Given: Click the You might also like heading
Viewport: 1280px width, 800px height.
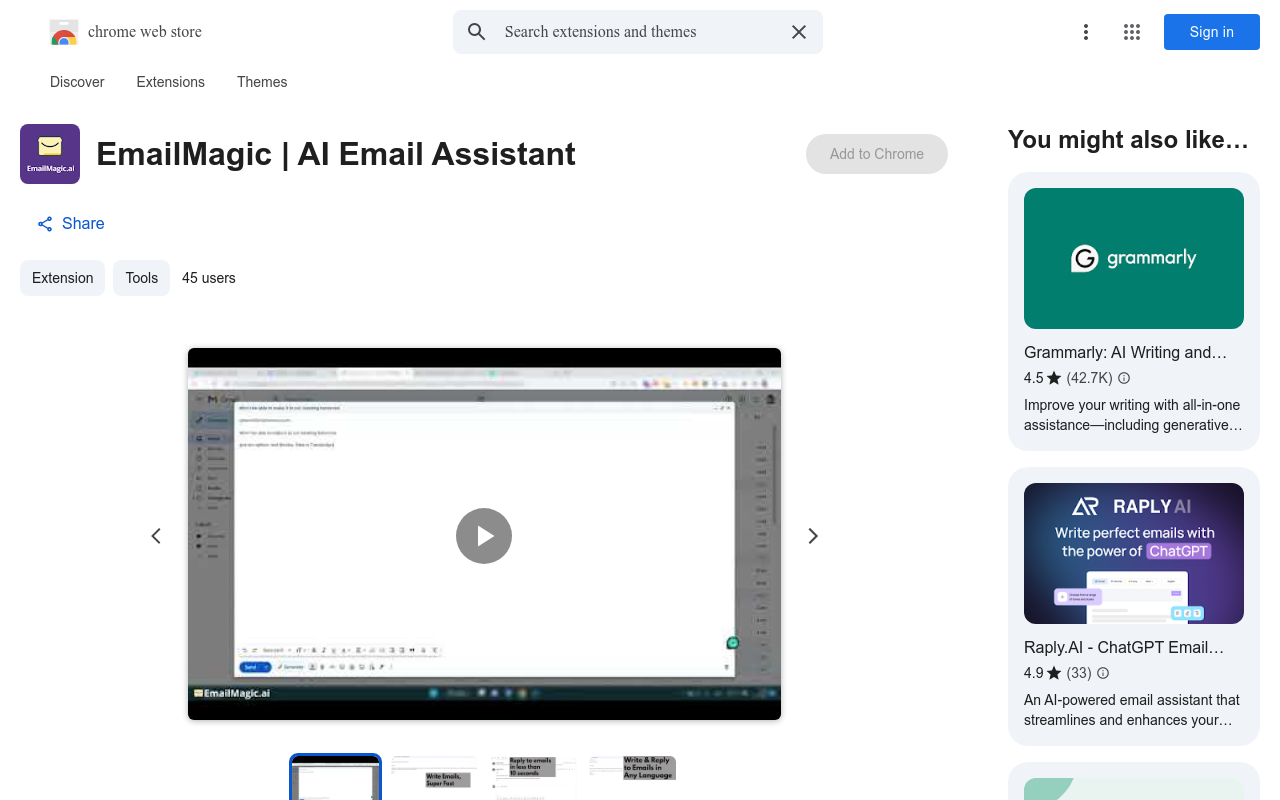Looking at the screenshot, I should coord(1128,140).
